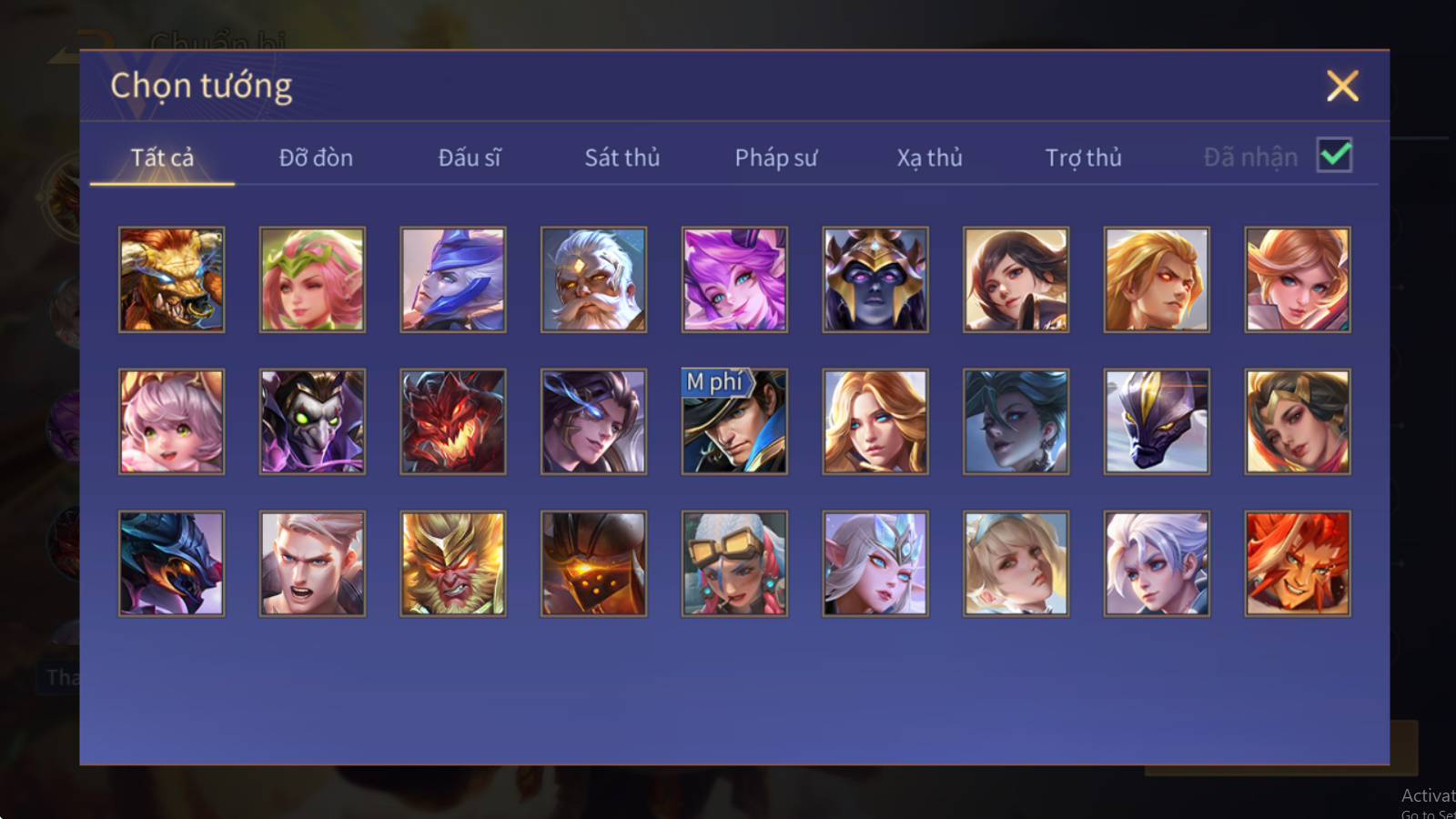Select the 'Tất cả' tab
This screenshot has width=1456, height=819.
[x=162, y=157]
